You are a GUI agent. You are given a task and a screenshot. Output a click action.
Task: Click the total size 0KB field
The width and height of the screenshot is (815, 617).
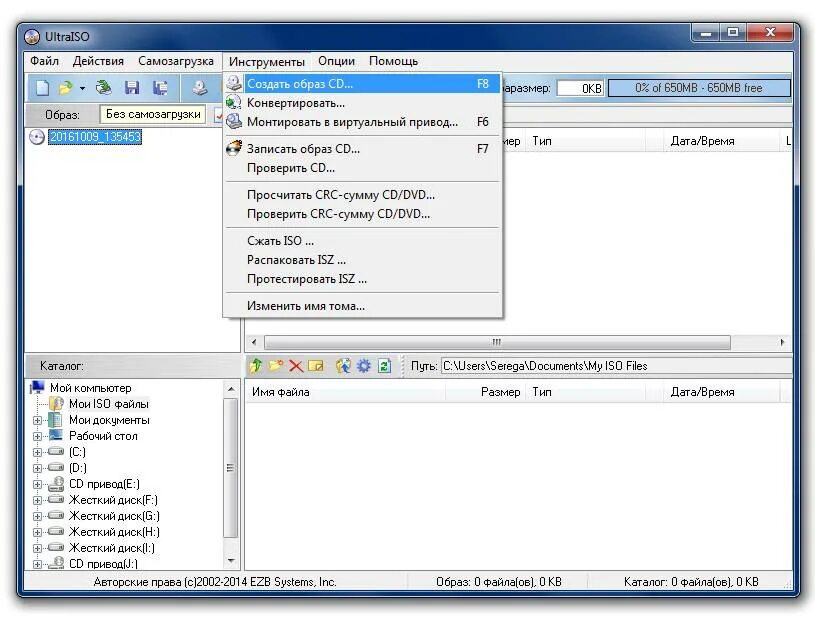[x=580, y=88]
